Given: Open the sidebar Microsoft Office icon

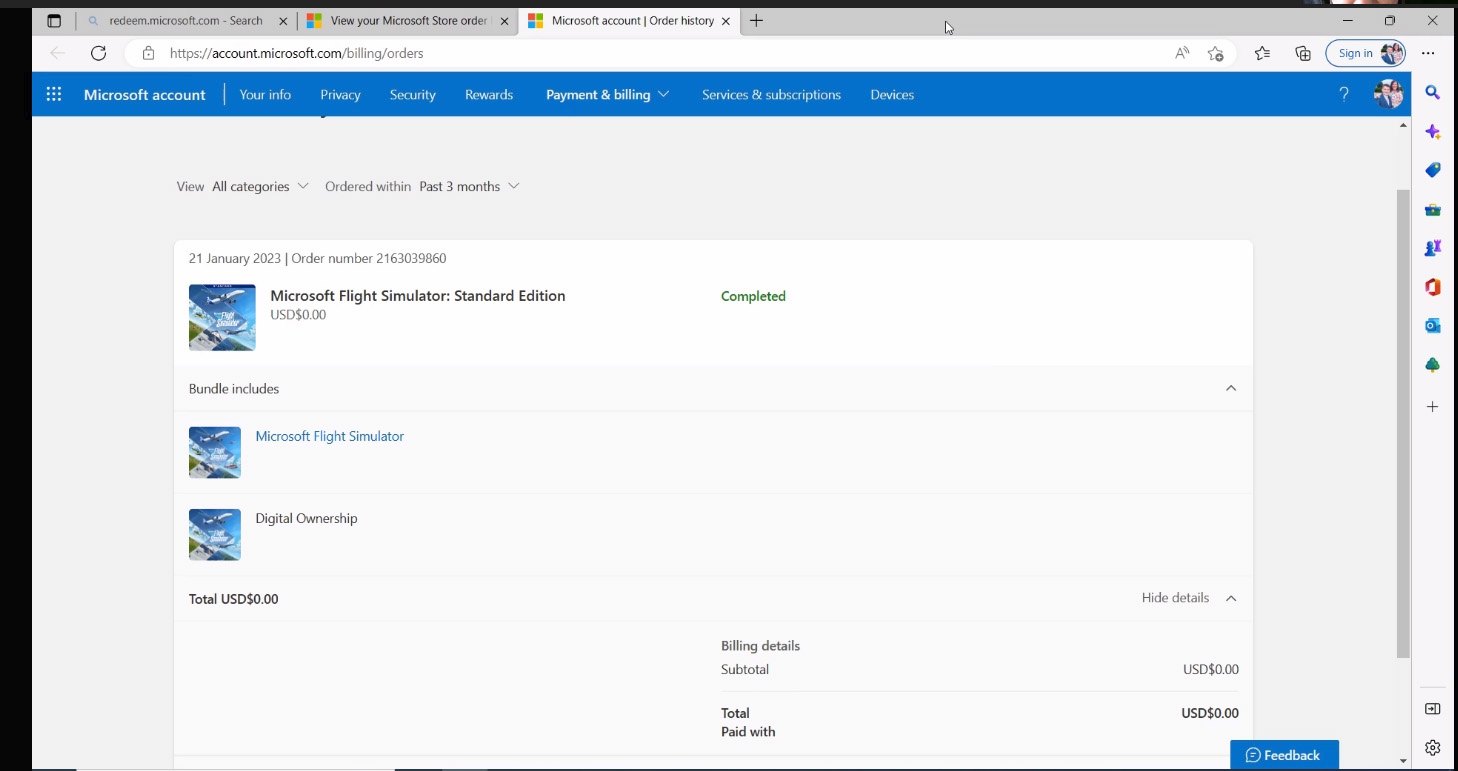Looking at the screenshot, I should point(1432,287).
